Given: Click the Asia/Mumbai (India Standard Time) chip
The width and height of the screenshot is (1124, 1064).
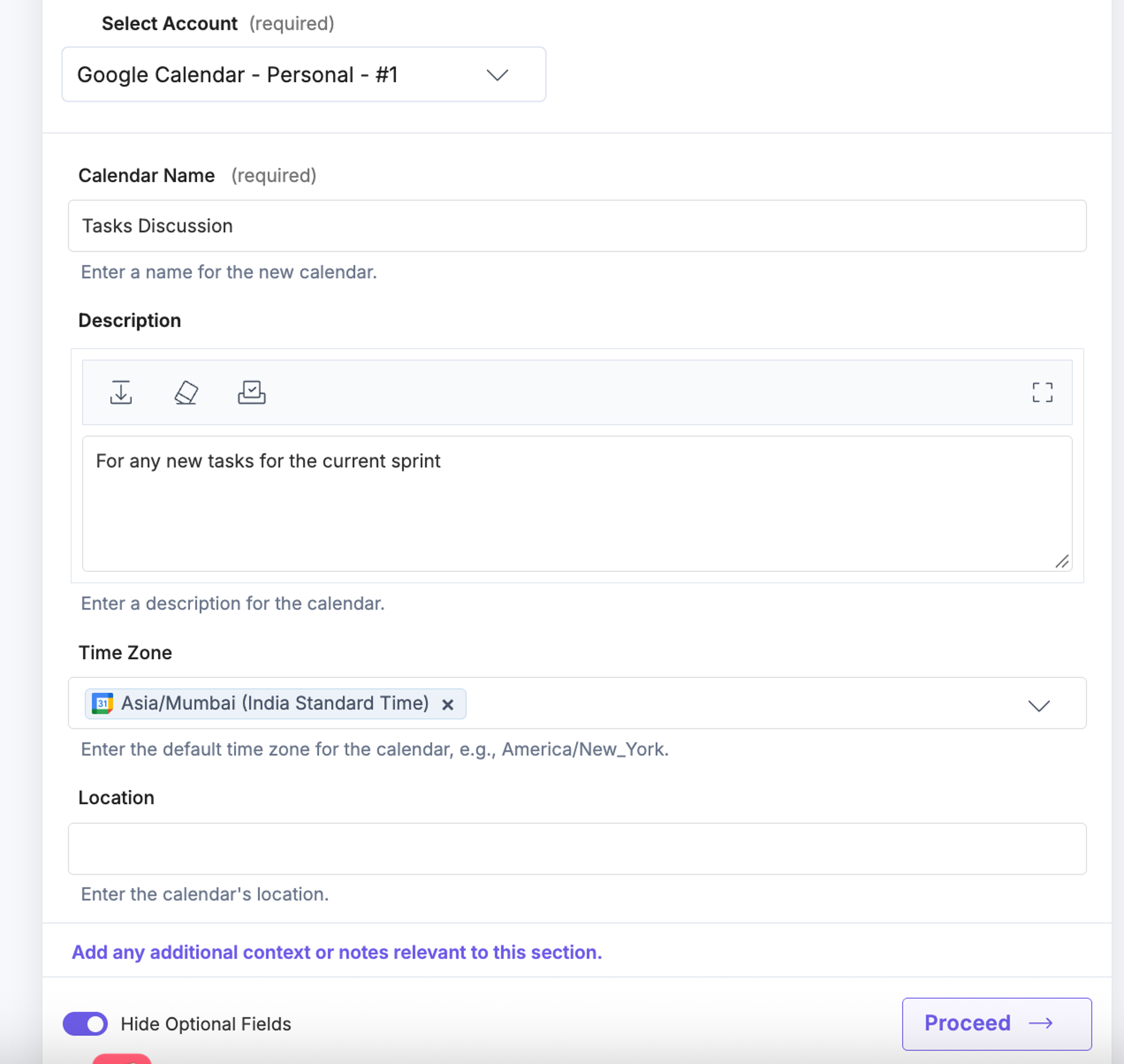Looking at the screenshot, I should 275,703.
